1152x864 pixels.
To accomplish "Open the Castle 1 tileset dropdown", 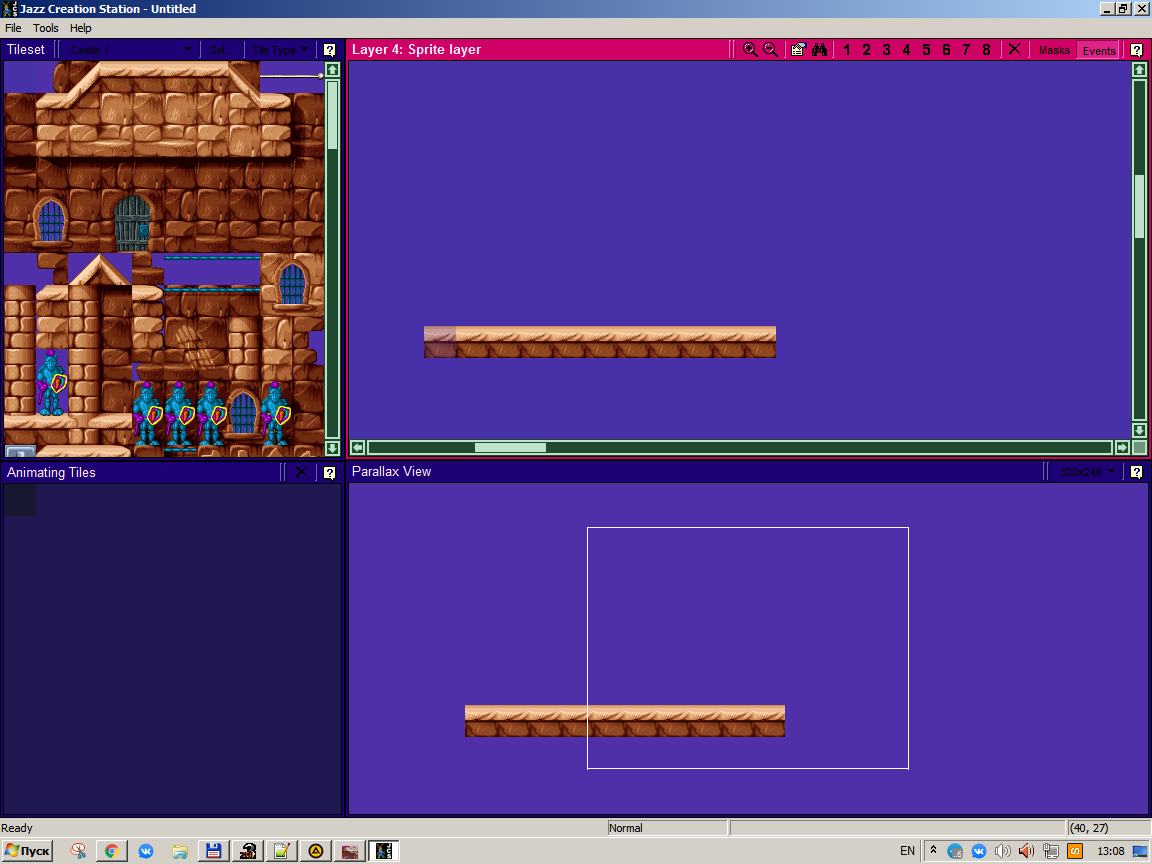I will tap(131, 50).
